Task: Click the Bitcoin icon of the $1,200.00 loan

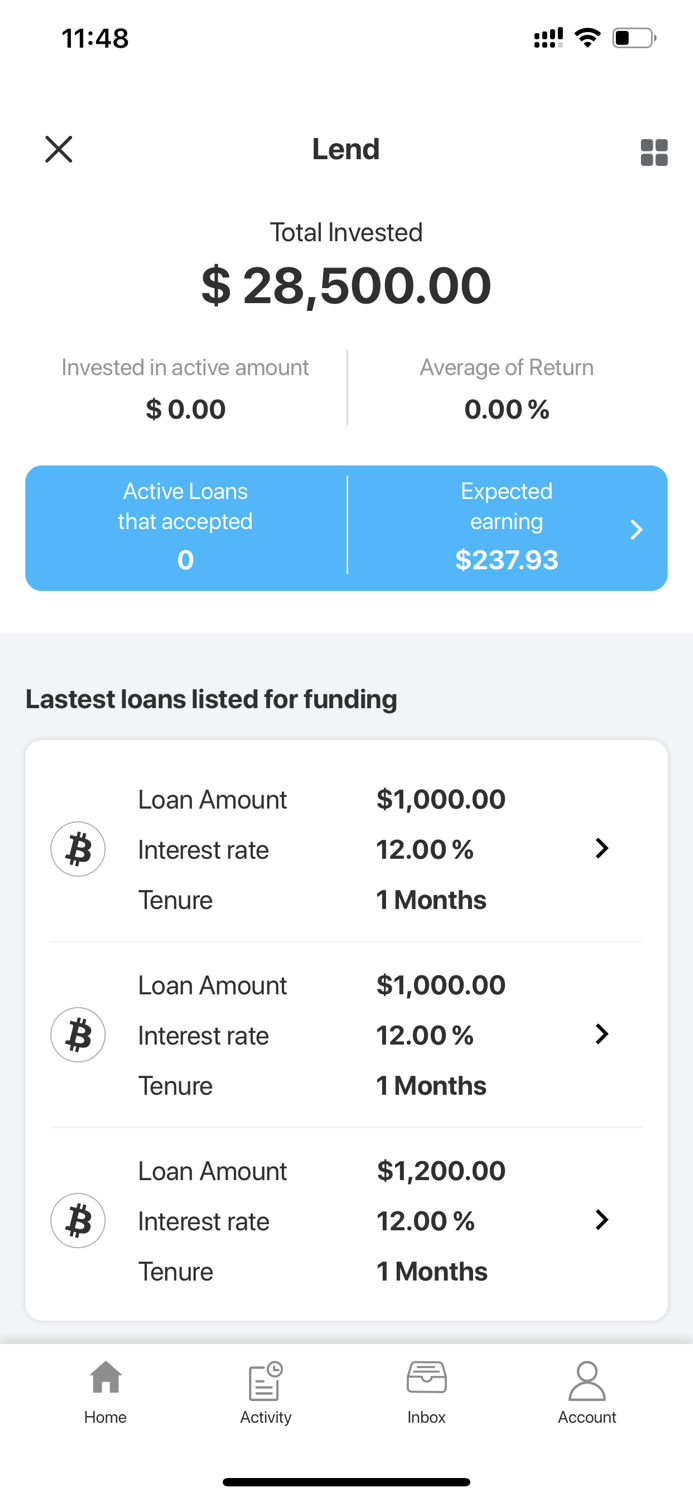Action: tap(78, 1220)
